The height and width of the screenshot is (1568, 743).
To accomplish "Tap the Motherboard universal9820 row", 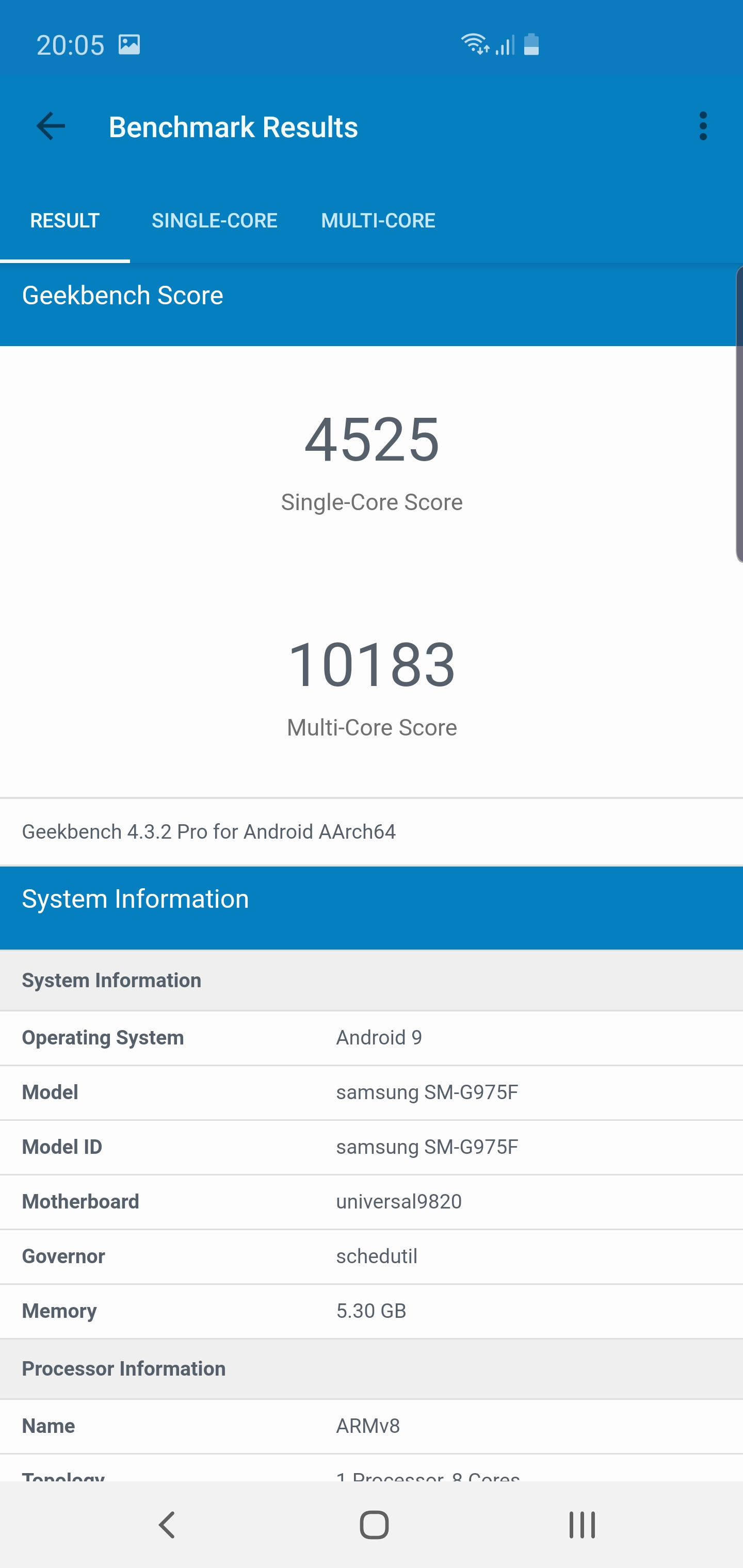I will click(372, 1202).
